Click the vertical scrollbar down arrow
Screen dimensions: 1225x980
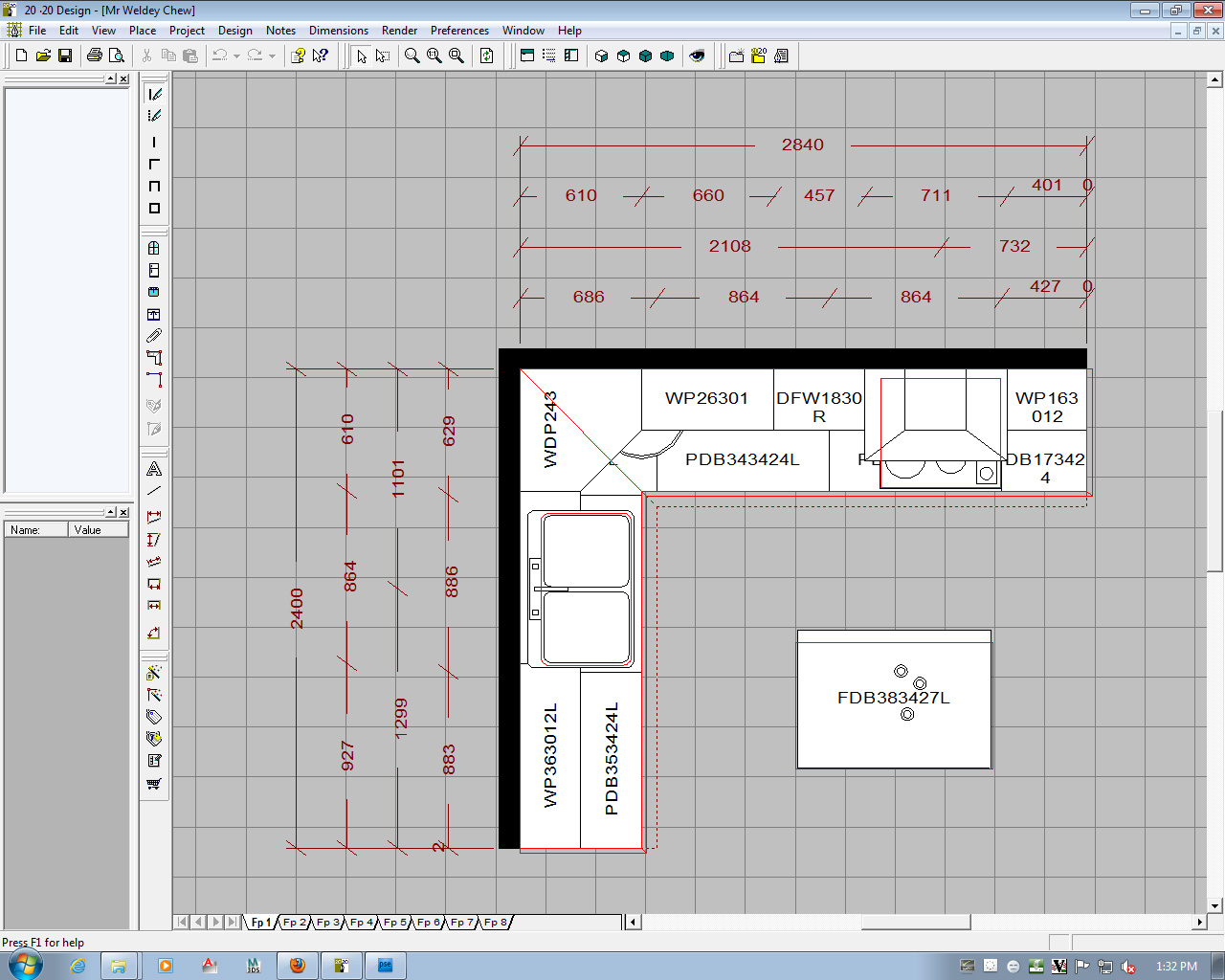click(x=1215, y=905)
